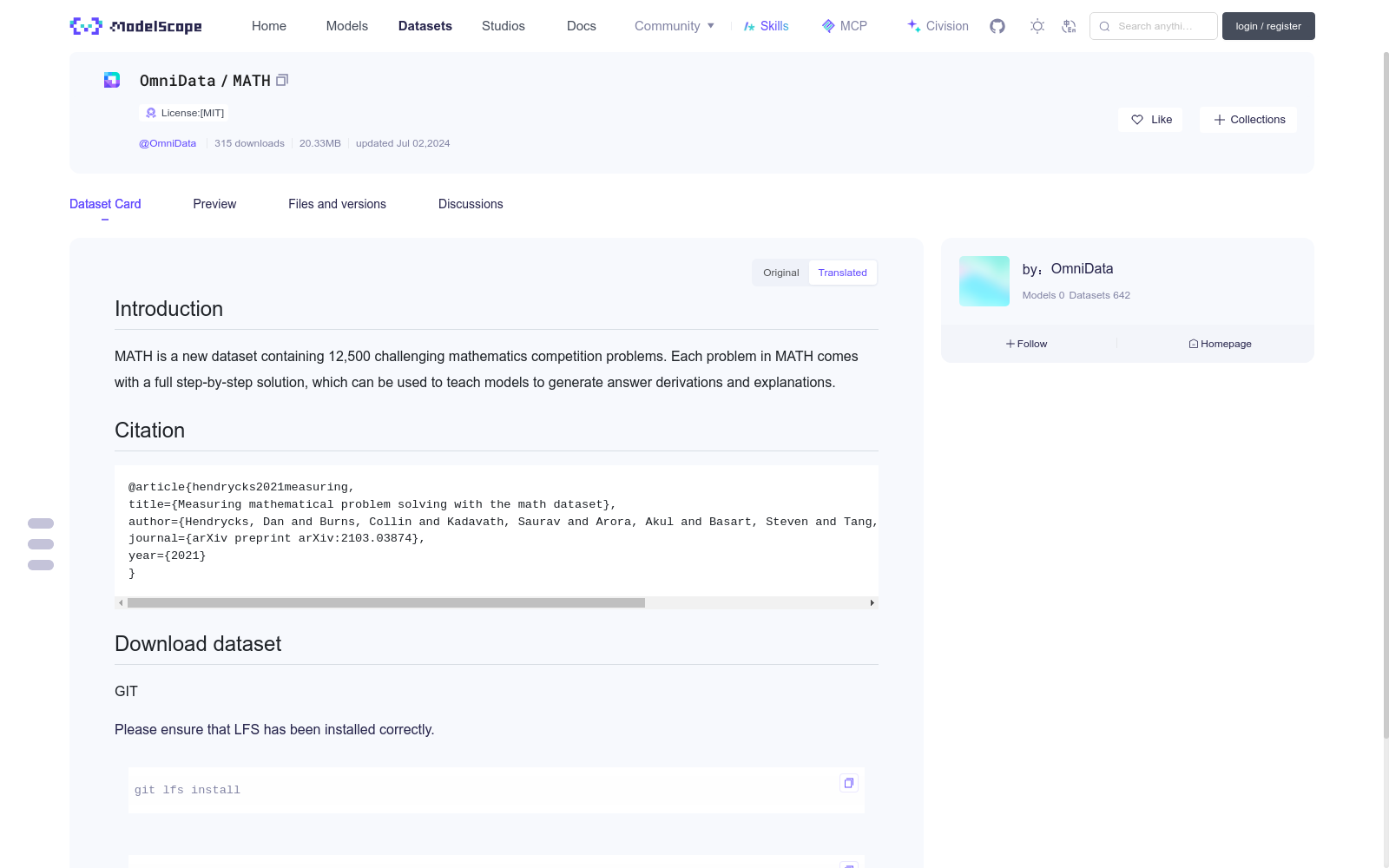Open the @OmniData profile link
Viewport: 1389px width, 868px height.
pos(168,143)
